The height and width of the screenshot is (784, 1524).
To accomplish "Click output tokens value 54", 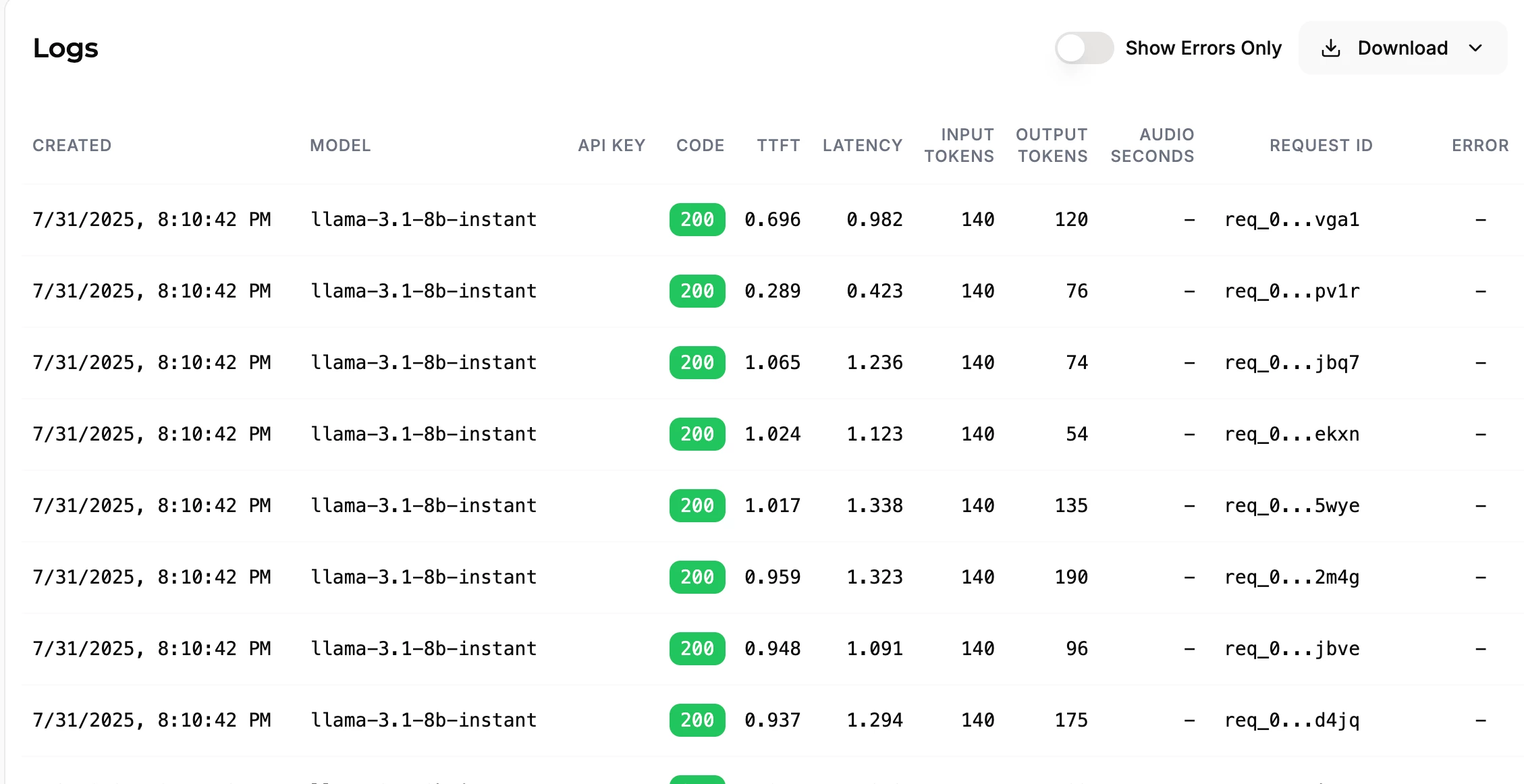I will (x=1077, y=434).
